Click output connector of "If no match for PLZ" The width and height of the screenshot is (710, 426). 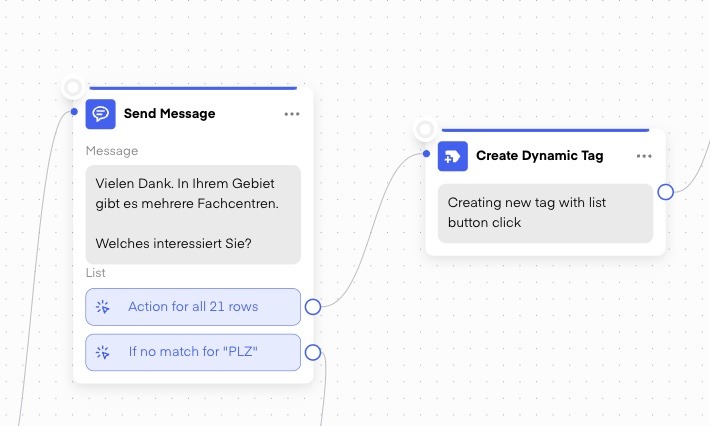pos(312,352)
